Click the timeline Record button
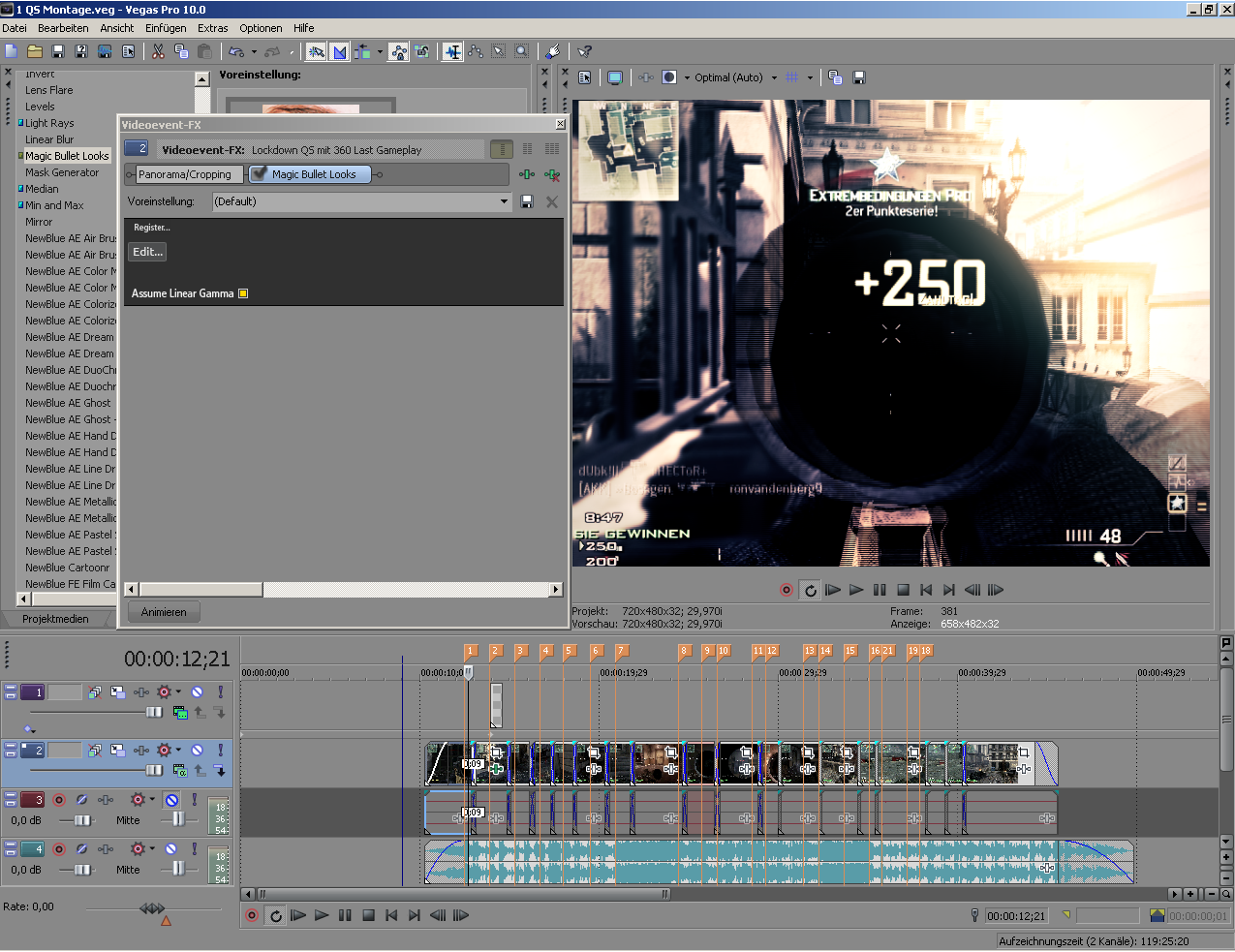Image resolution: width=1235 pixels, height=952 pixels. tap(252, 915)
